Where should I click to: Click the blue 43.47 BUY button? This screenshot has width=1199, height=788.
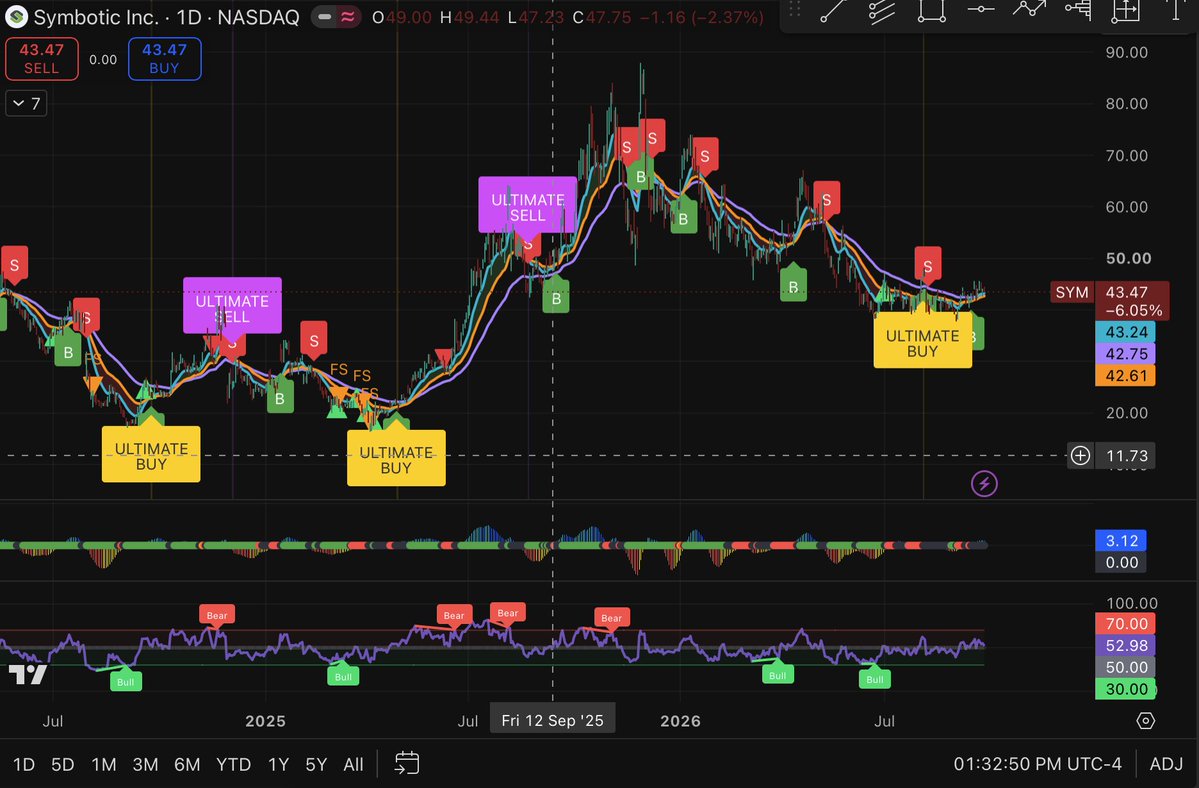pyautogui.click(x=164, y=59)
